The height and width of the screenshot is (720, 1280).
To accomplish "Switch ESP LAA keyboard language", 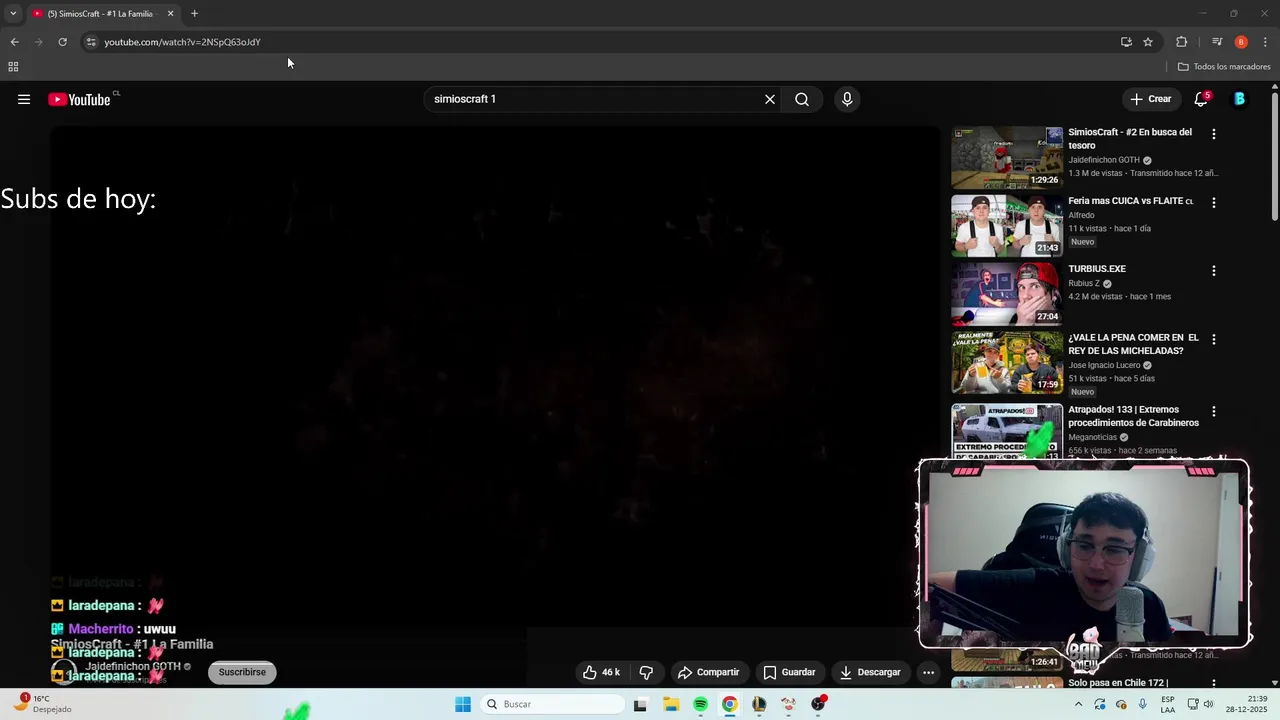I will (x=1168, y=704).
